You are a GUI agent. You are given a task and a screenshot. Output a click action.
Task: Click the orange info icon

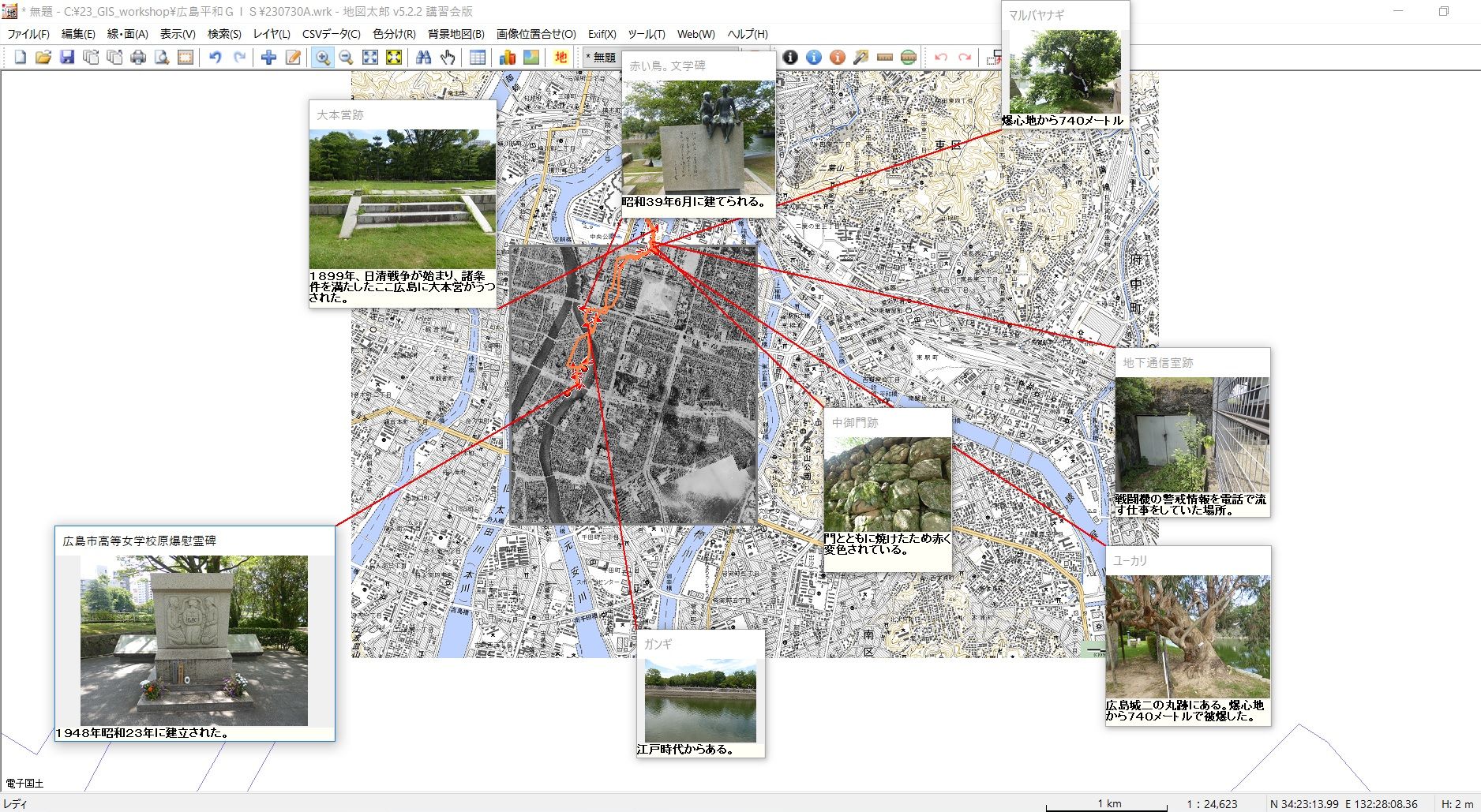tap(838, 57)
